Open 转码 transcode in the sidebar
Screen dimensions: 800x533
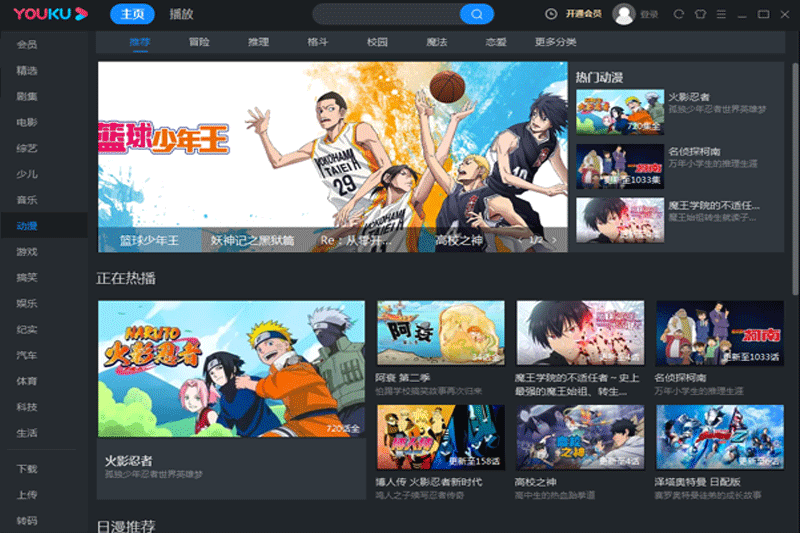point(27,521)
